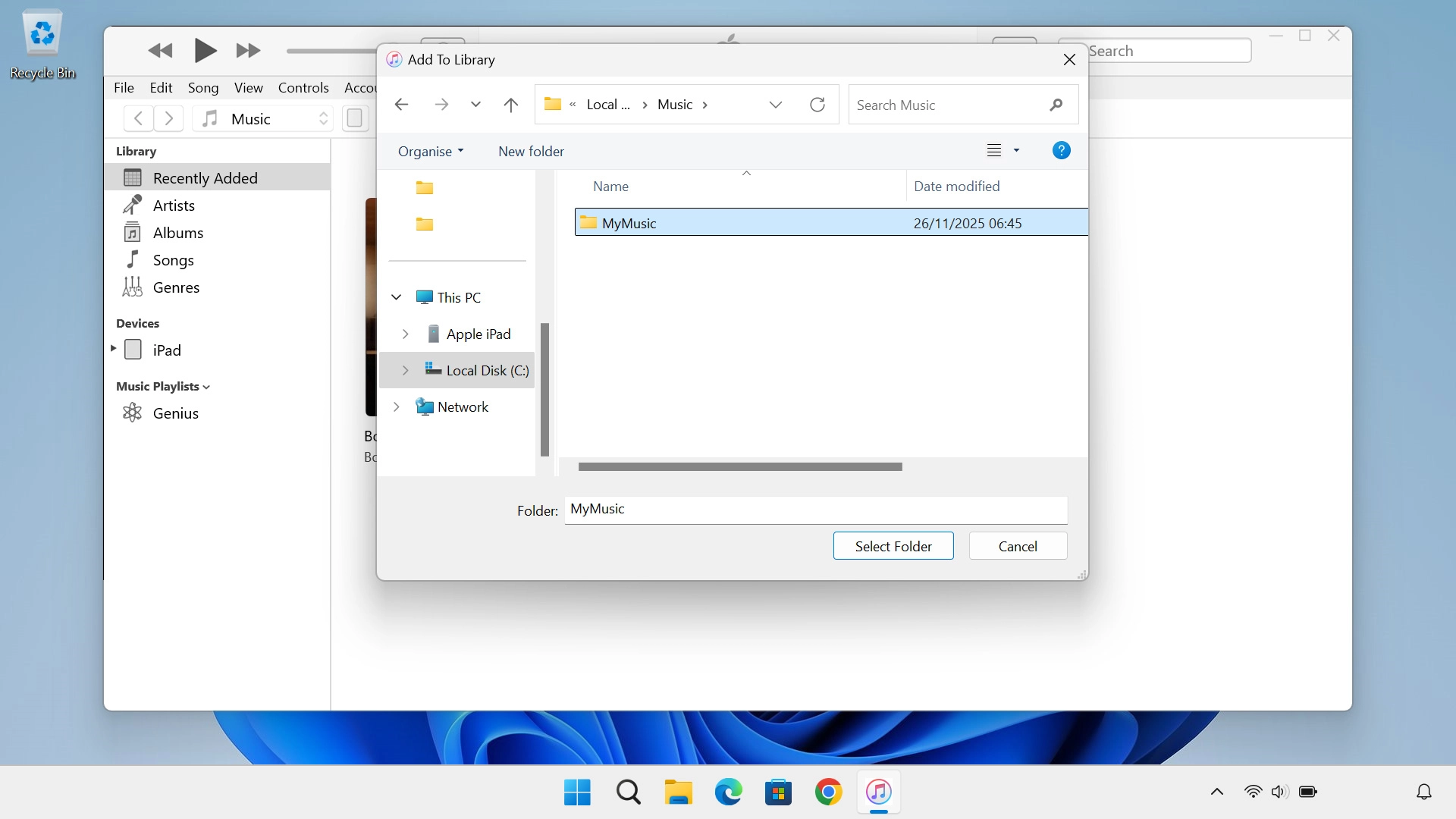This screenshot has width=1456, height=819.
Task: Open the Genius playlist
Action: [x=175, y=413]
